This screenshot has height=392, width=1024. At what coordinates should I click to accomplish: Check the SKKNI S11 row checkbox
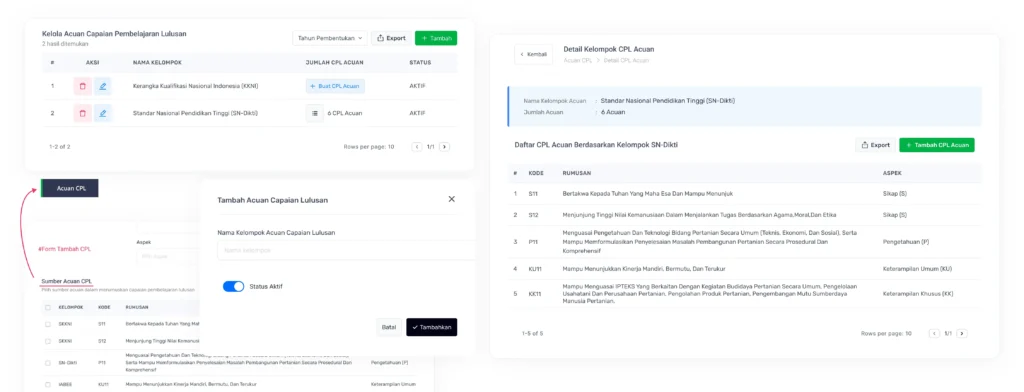[48, 324]
